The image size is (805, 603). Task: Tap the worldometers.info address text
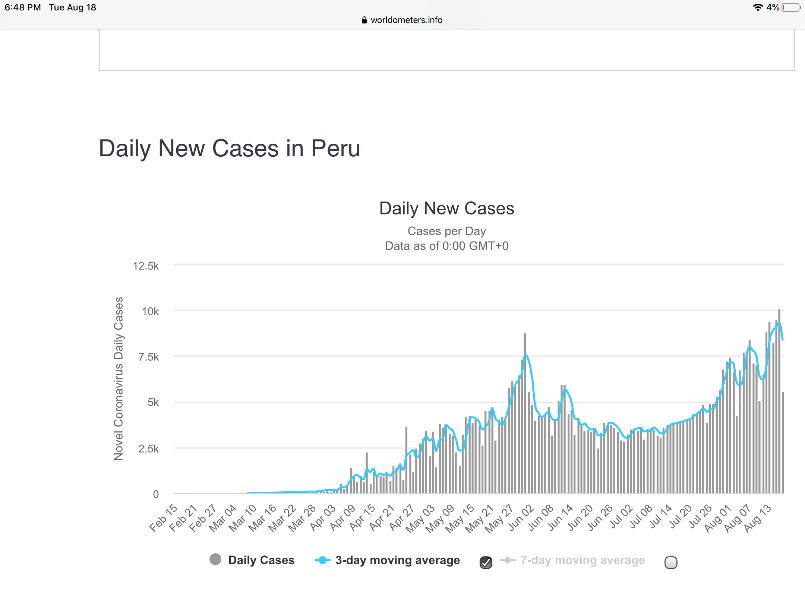point(406,20)
